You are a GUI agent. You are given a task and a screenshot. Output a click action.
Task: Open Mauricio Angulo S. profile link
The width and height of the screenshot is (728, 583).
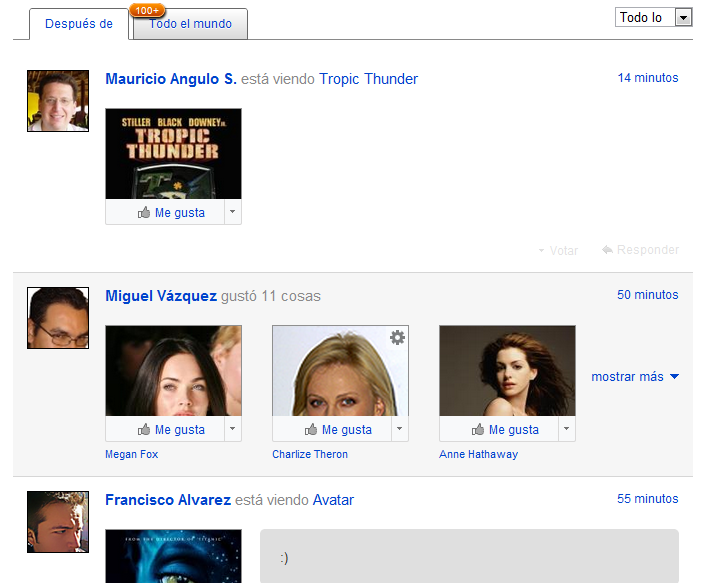171,79
